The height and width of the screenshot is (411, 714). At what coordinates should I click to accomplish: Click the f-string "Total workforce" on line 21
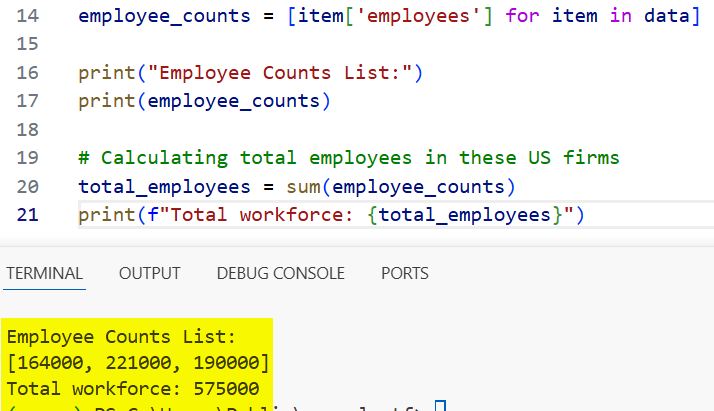[x=361, y=215]
